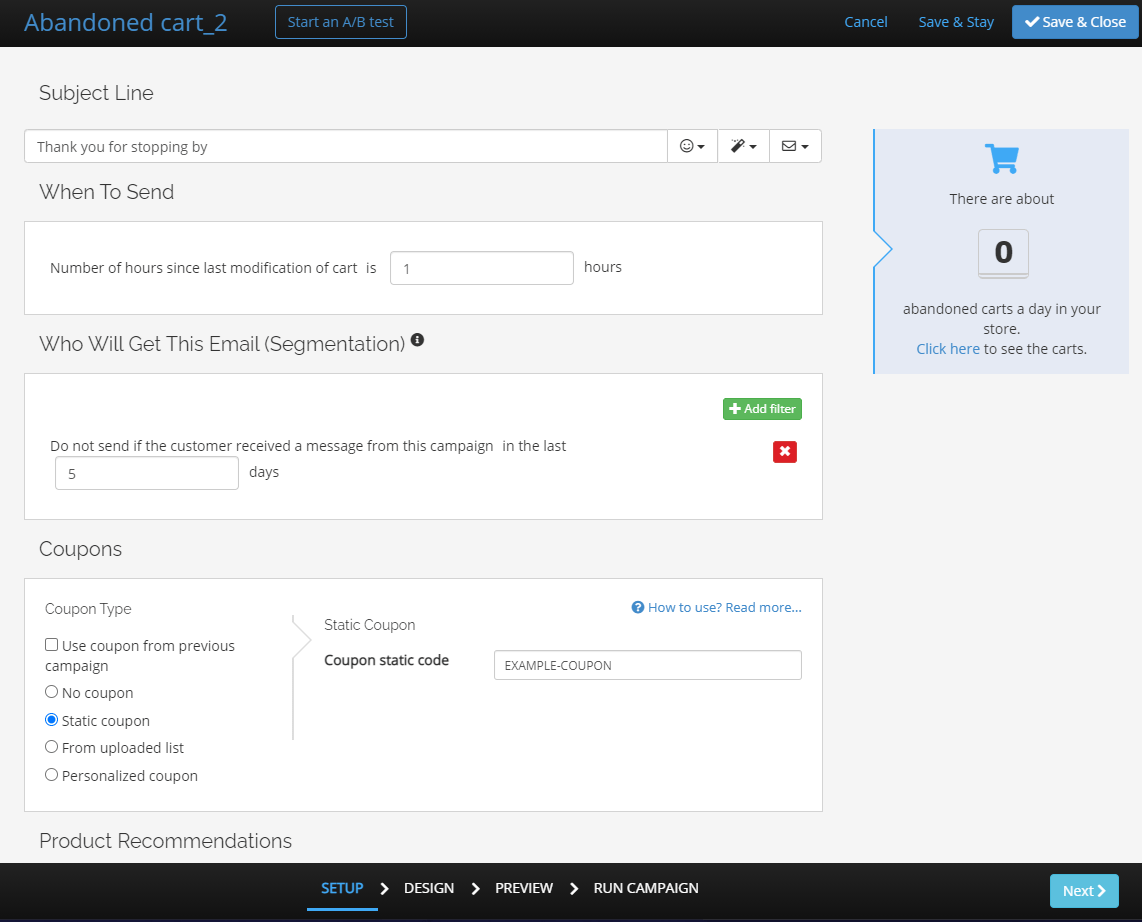Go to the DESIGN step
The image size is (1142, 922).
(x=429, y=888)
